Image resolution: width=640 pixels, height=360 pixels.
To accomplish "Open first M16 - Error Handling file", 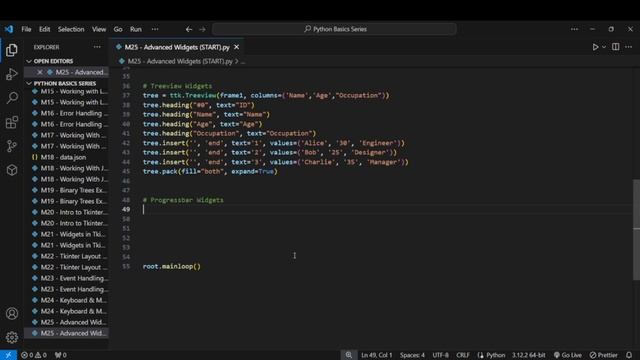I will (67, 113).
